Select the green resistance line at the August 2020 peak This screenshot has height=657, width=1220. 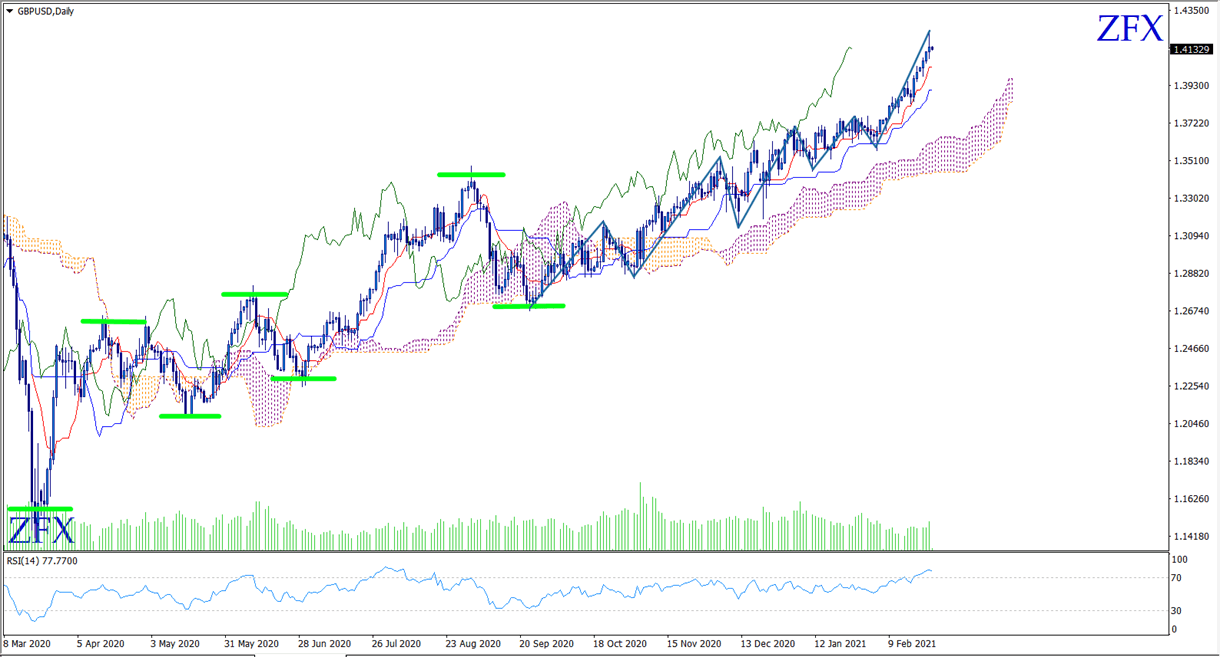pos(471,175)
